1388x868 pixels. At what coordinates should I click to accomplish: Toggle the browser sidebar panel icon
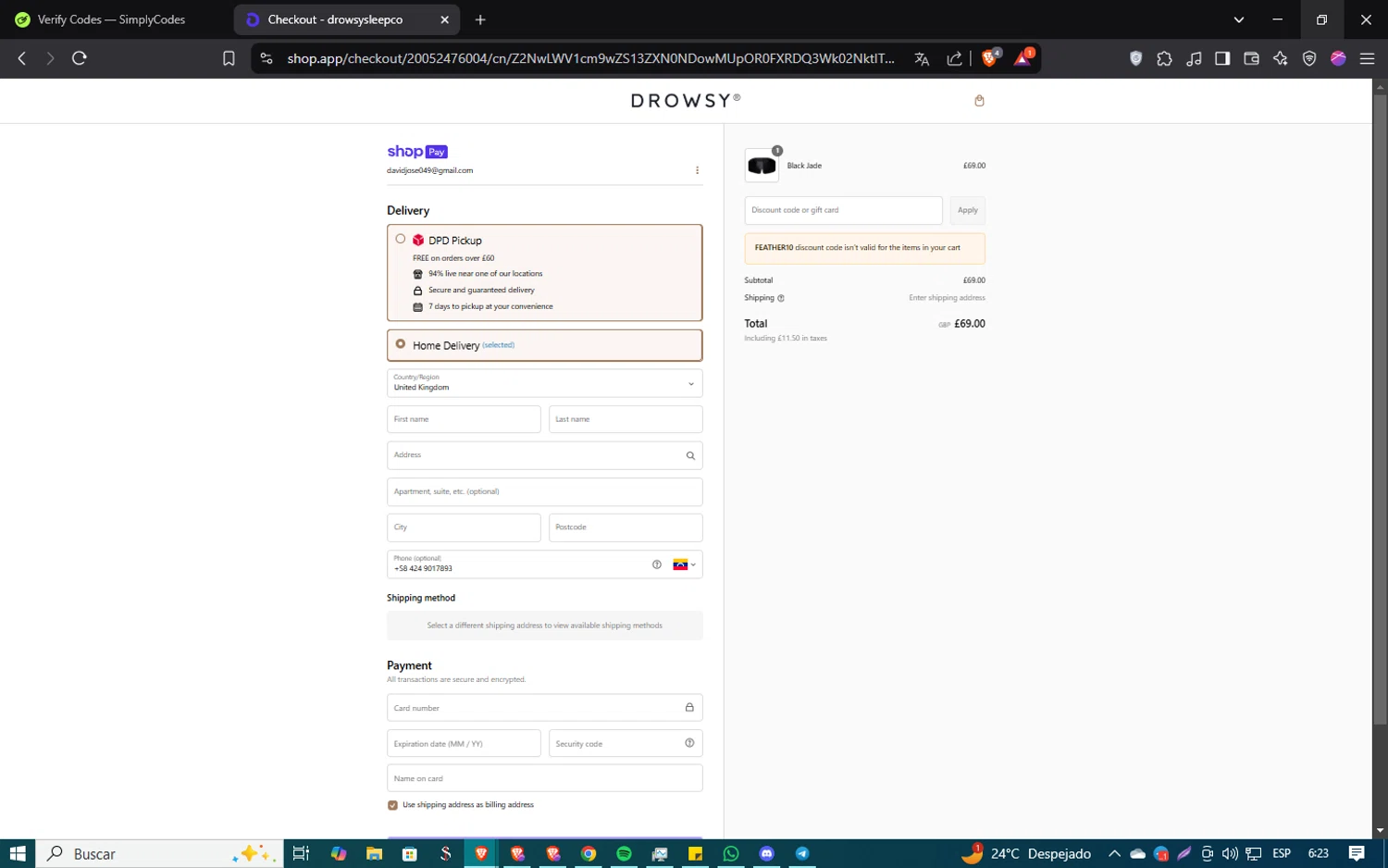[1222, 58]
